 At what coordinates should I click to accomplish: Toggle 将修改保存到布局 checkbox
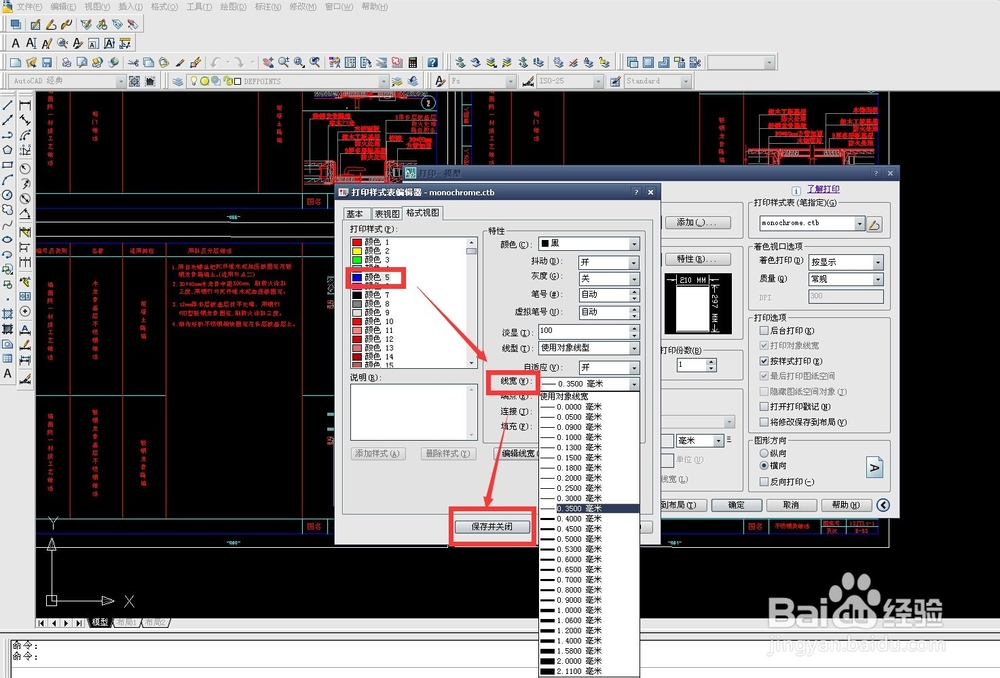pyautogui.click(x=764, y=422)
